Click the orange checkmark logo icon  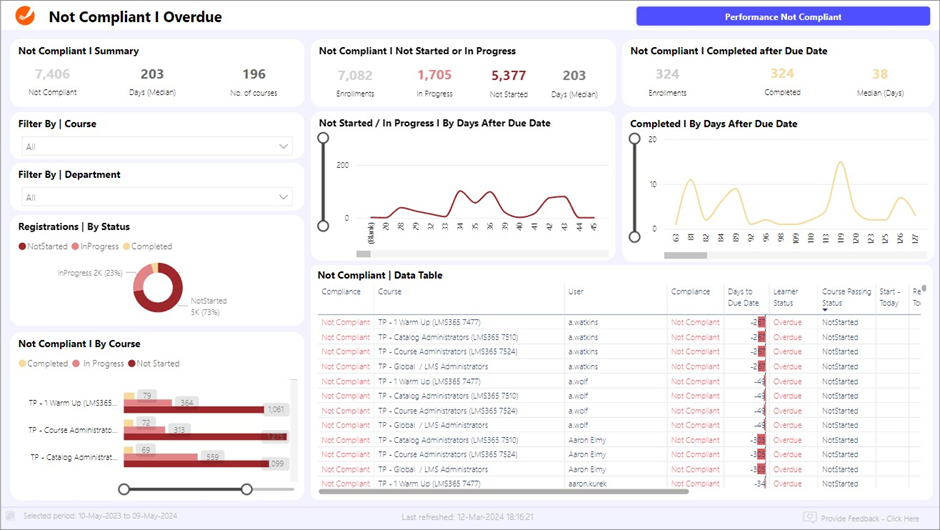25,16
